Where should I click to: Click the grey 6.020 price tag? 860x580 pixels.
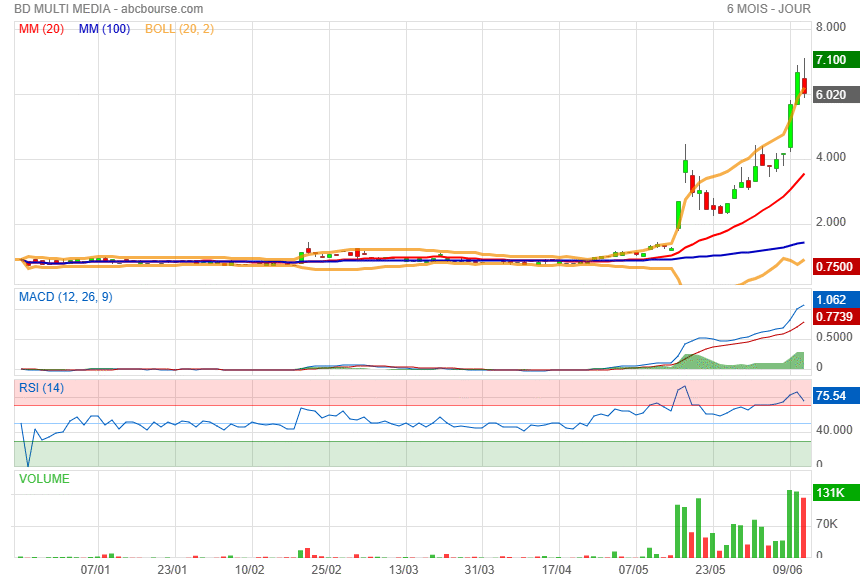point(836,94)
